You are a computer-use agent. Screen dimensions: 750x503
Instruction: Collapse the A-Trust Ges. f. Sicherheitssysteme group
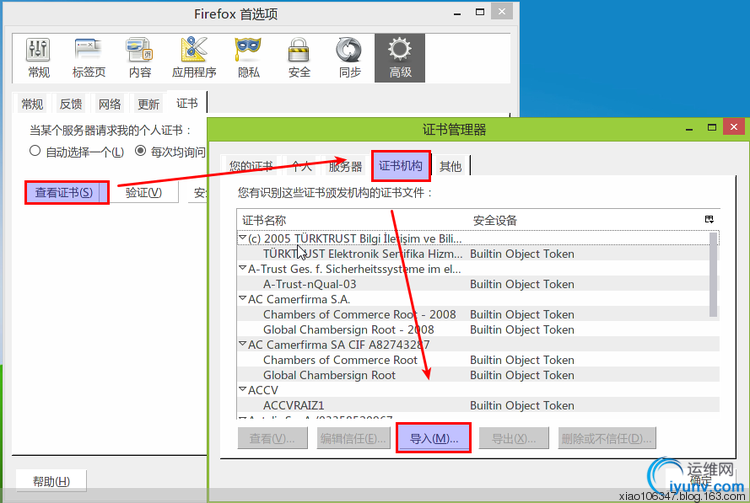(243, 268)
